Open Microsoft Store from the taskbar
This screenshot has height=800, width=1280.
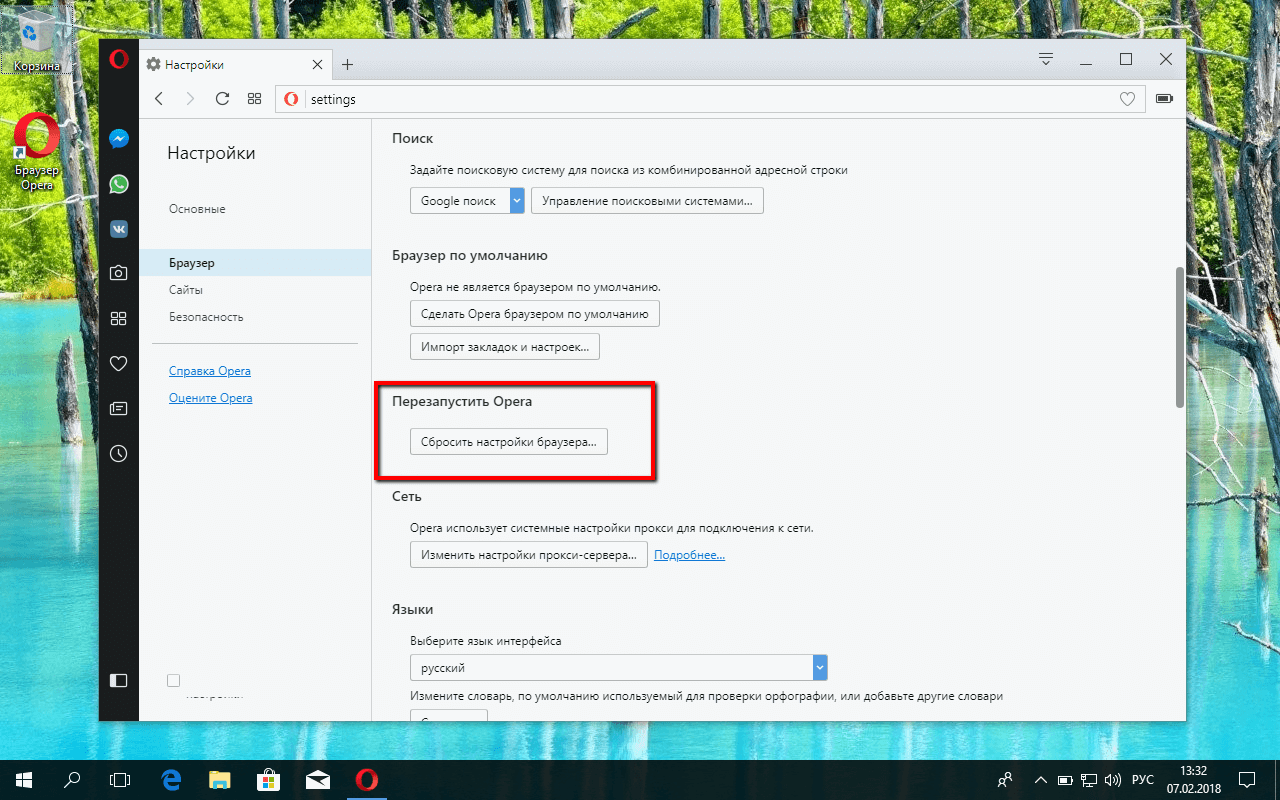pos(269,779)
